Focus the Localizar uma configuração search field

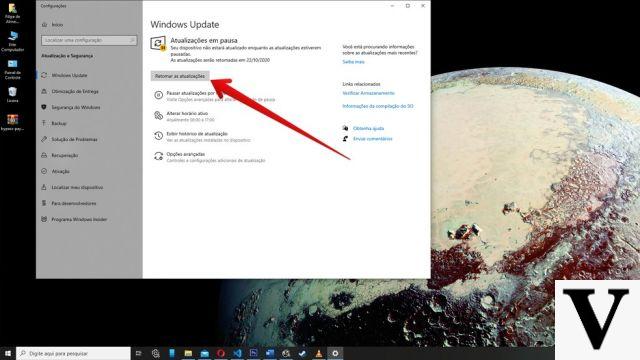pos(89,40)
